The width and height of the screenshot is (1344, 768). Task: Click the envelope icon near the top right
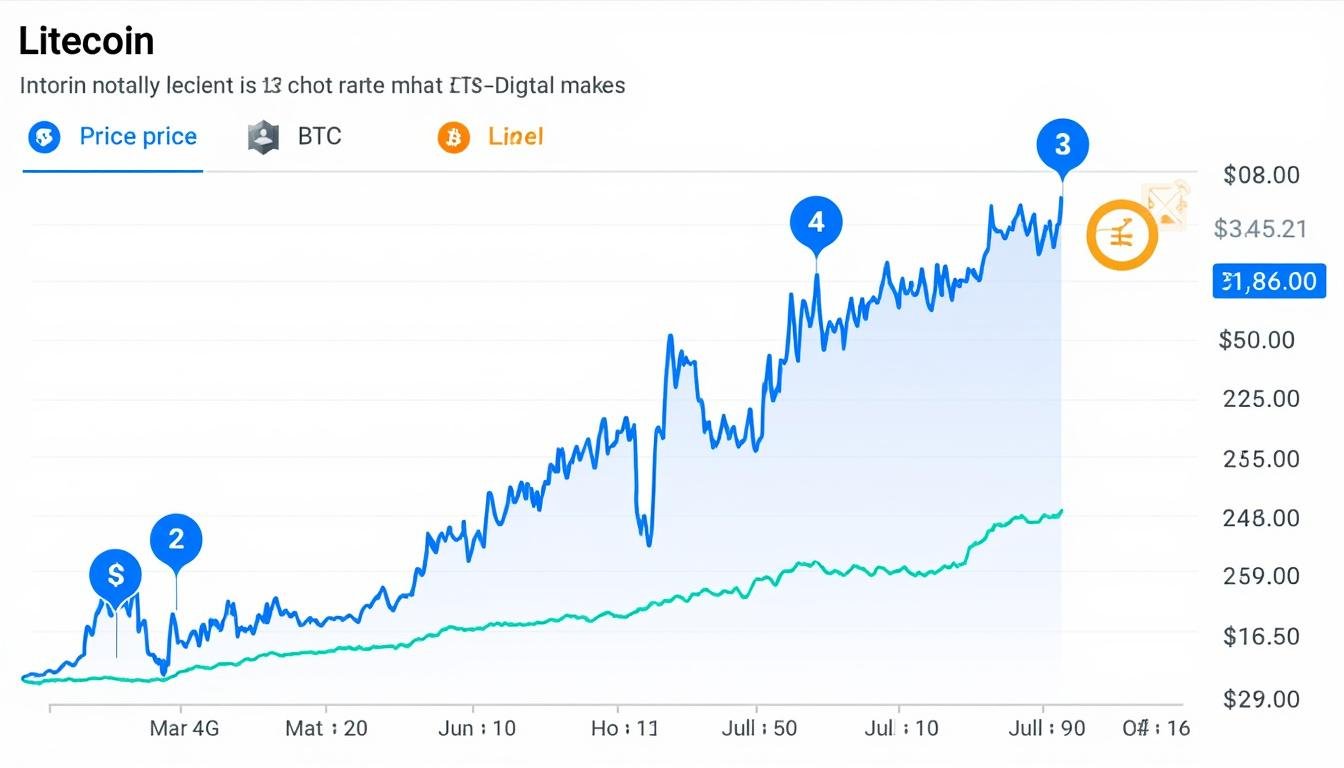[1163, 207]
